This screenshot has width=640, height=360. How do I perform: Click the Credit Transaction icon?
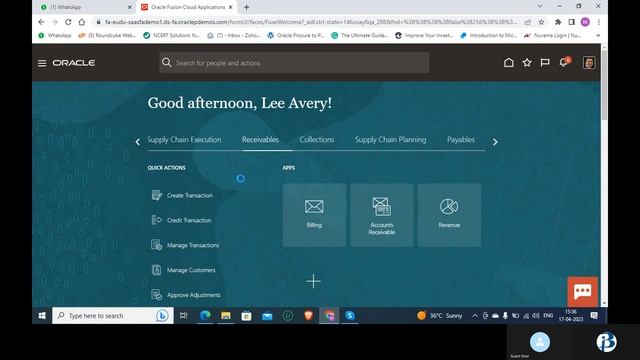click(157, 220)
